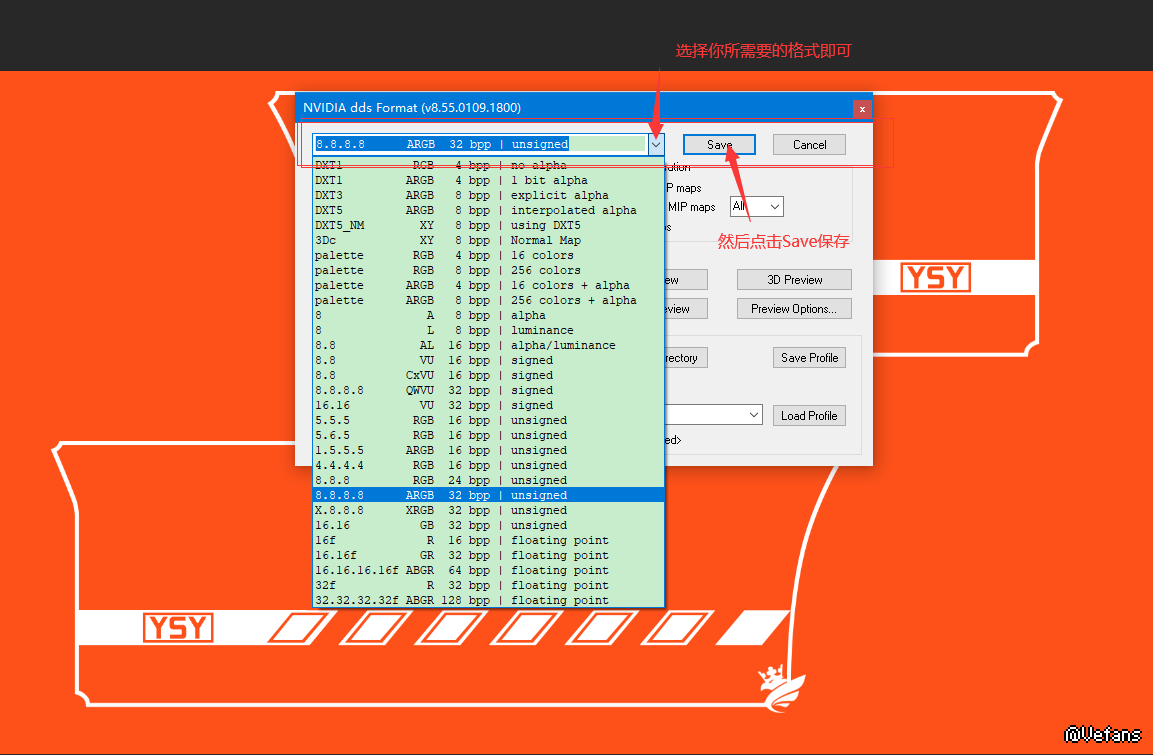Click the Save Profile button
The width and height of the screenshot is (1153, 755).
pyautogui.click(x=809, y=358)
